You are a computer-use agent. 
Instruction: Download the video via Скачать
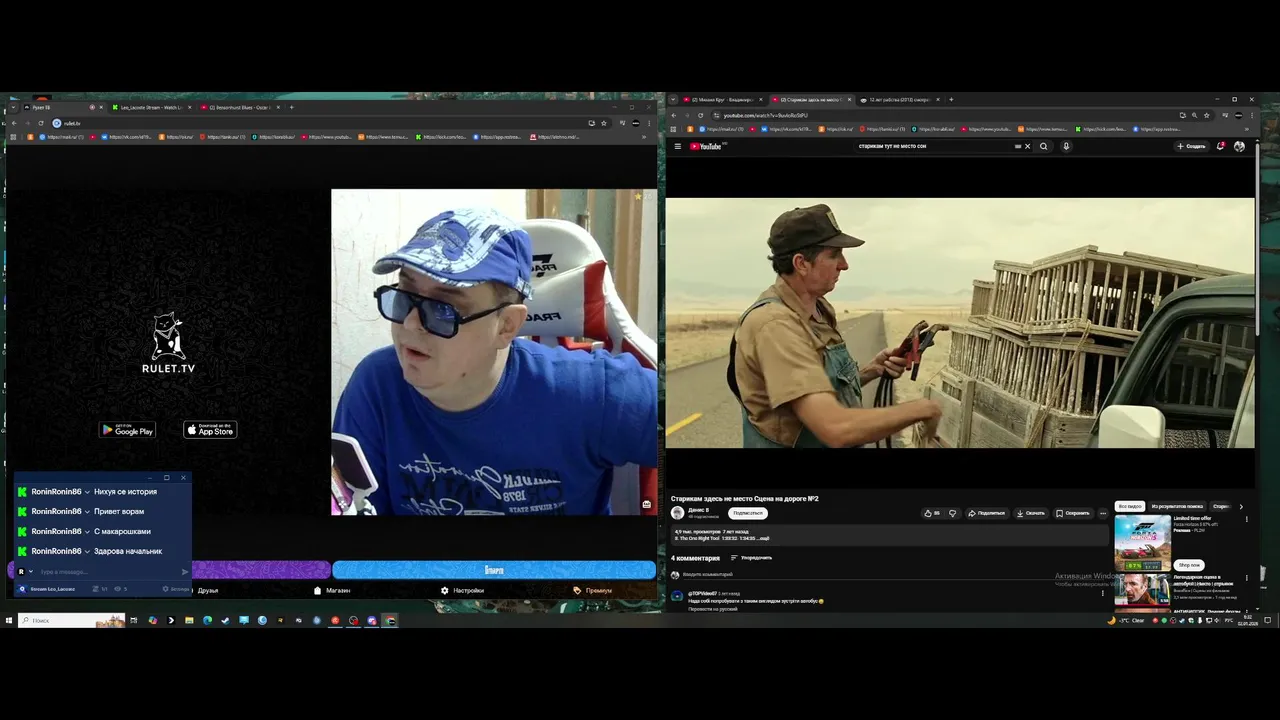tap(1030, 513)
